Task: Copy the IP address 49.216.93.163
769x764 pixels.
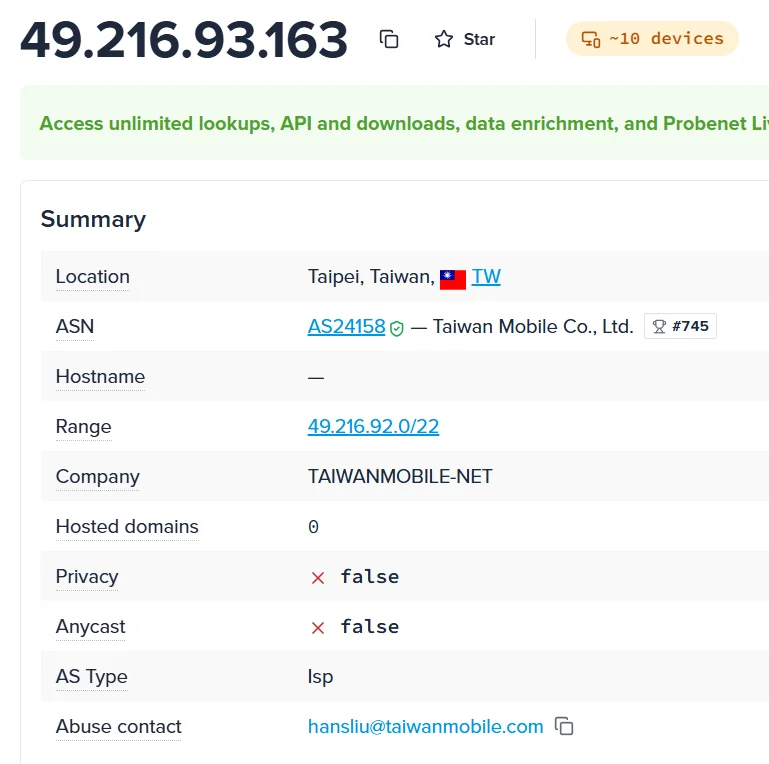Action: (389, 39)
